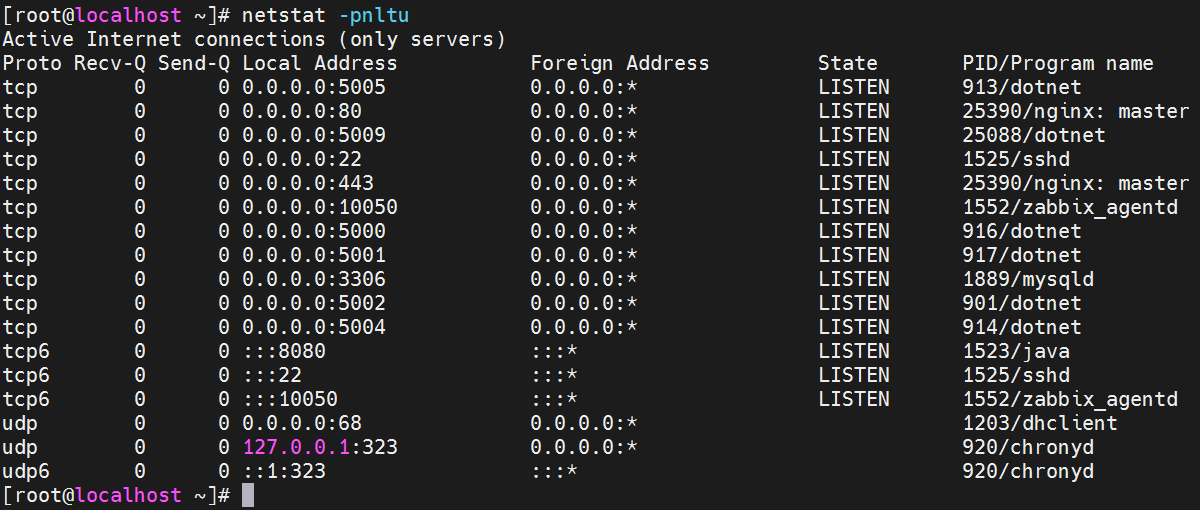
Task: Click the Local Address column header
Action: click(319, 63)
